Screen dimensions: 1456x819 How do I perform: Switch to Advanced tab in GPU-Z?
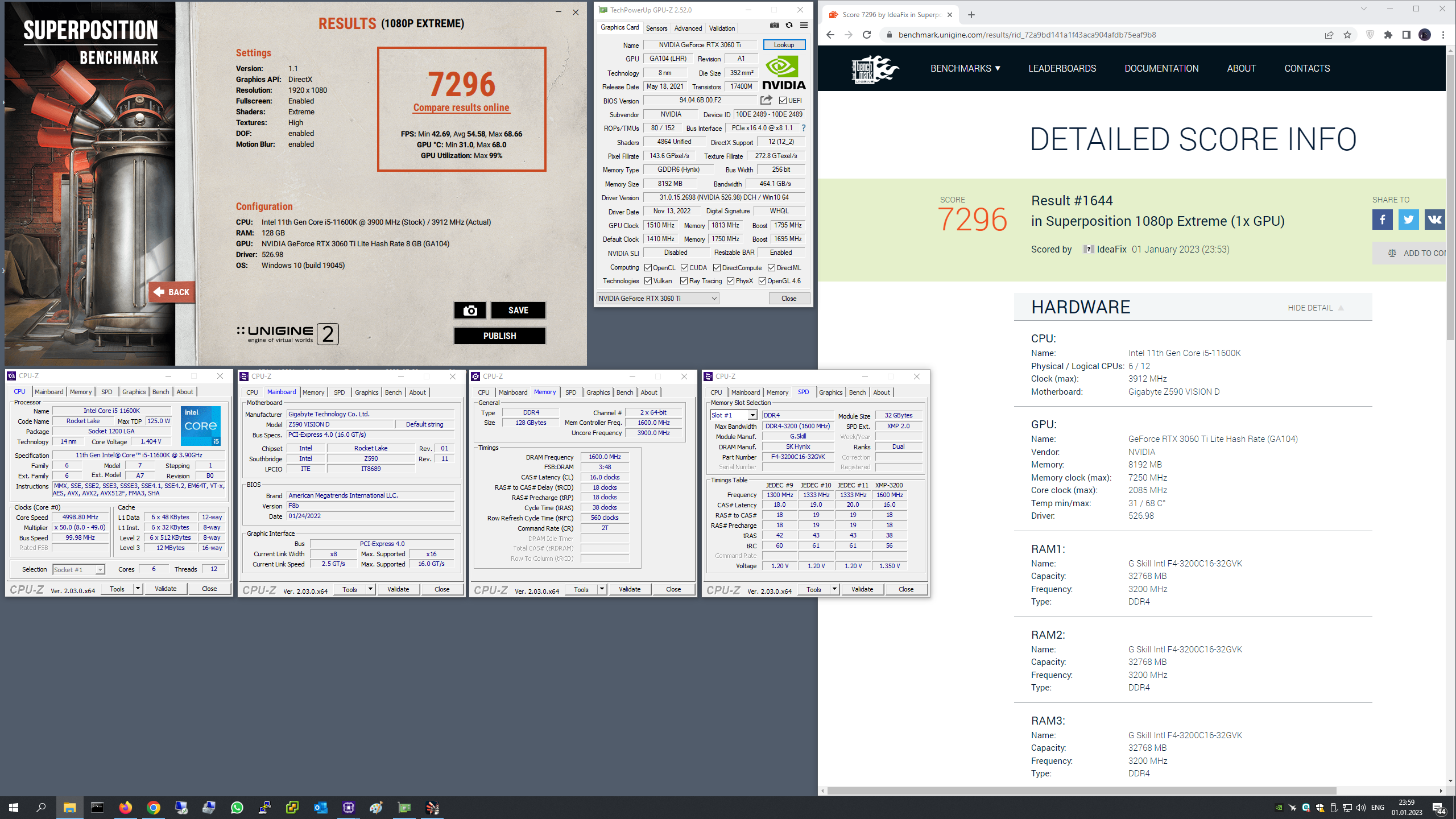(x=688, y=28)
